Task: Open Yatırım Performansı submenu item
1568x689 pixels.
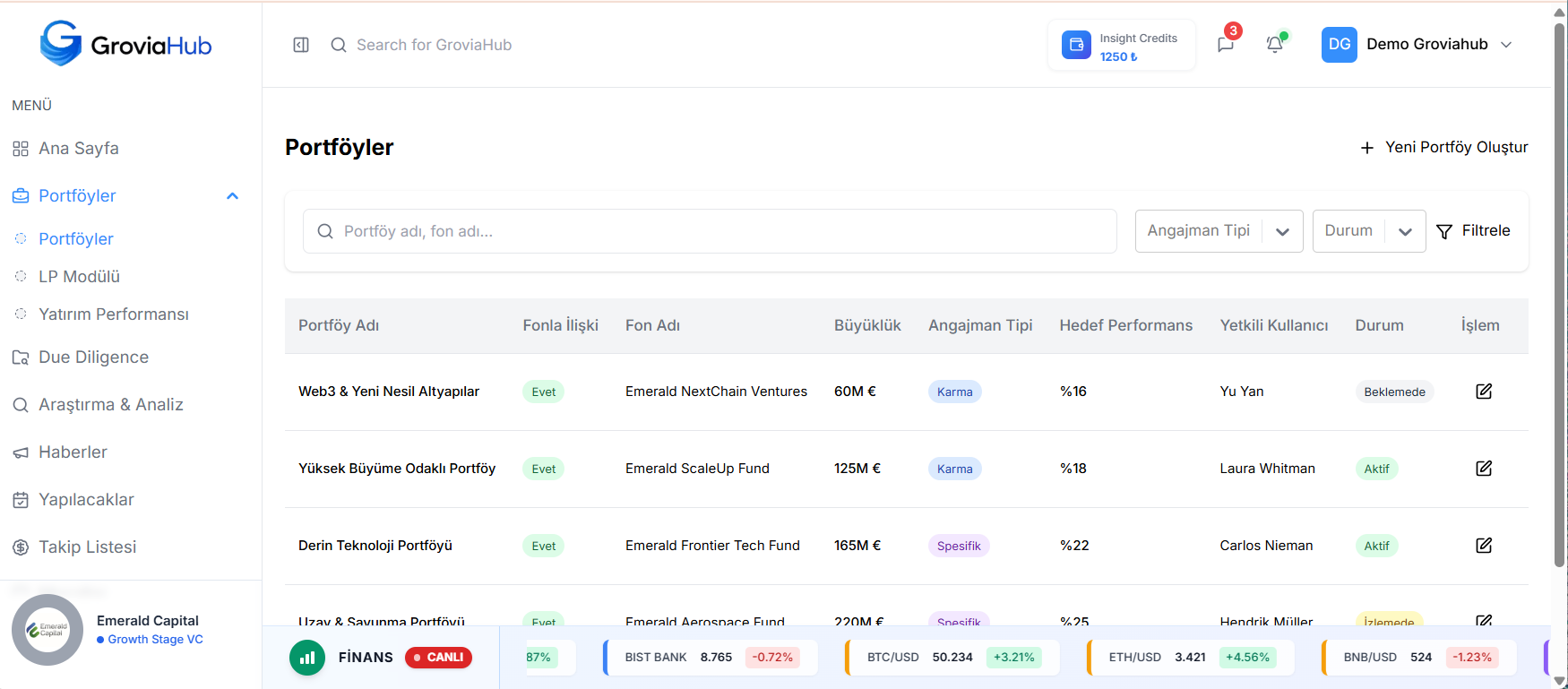Action: pyautogui.click(x=113, y=314)
